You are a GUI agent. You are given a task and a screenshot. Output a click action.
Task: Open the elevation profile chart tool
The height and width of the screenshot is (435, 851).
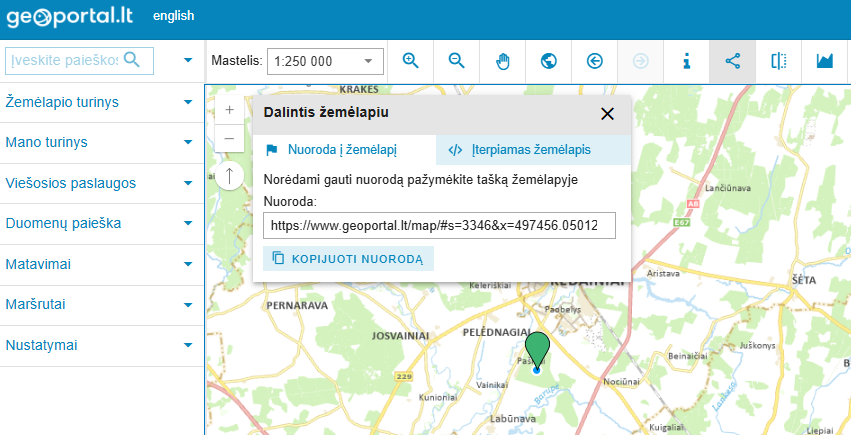click(x=825, y=61)
